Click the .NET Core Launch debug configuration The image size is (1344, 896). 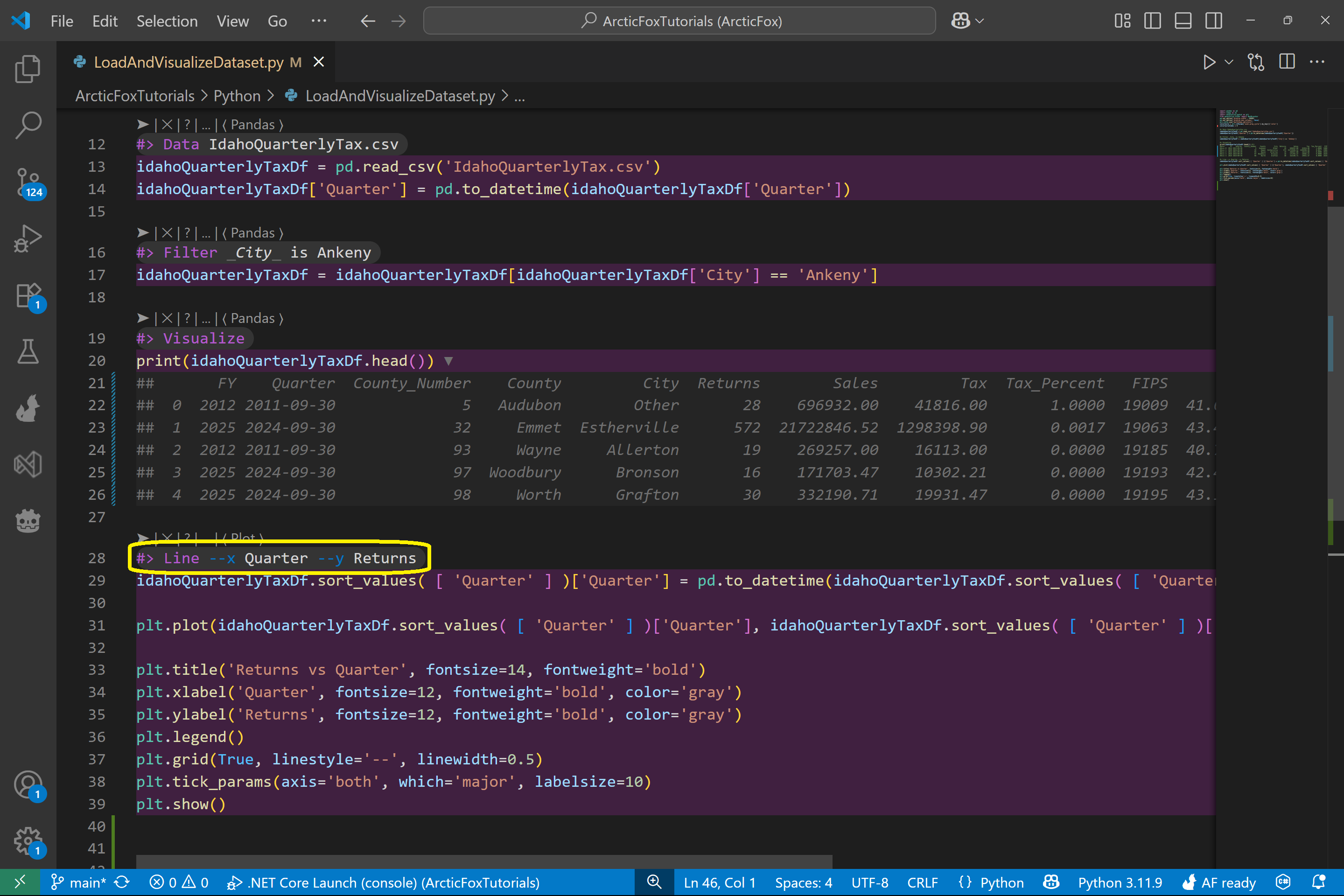tap(383, 882)
